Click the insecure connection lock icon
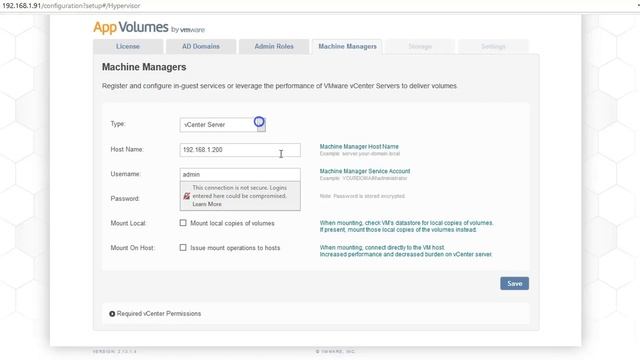The width and height of the screenshot is (640, 360). point(187,196)
